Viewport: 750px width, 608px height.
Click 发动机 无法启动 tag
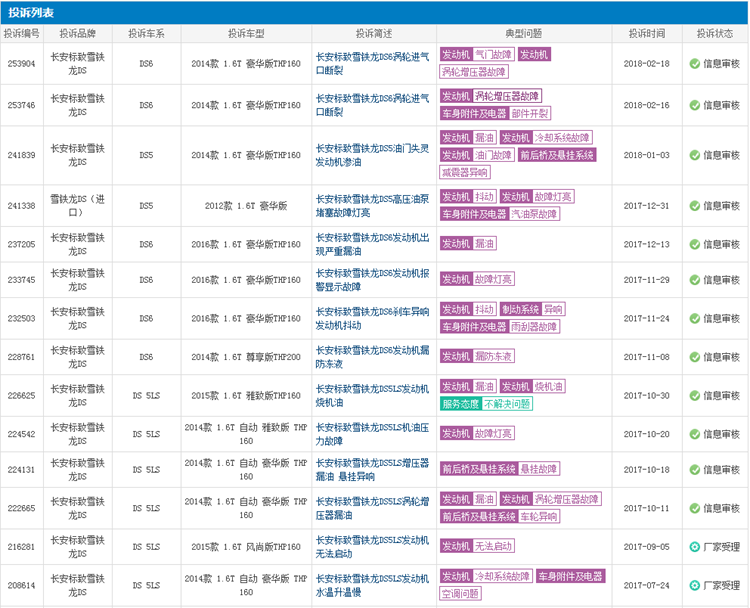[477, 546]
